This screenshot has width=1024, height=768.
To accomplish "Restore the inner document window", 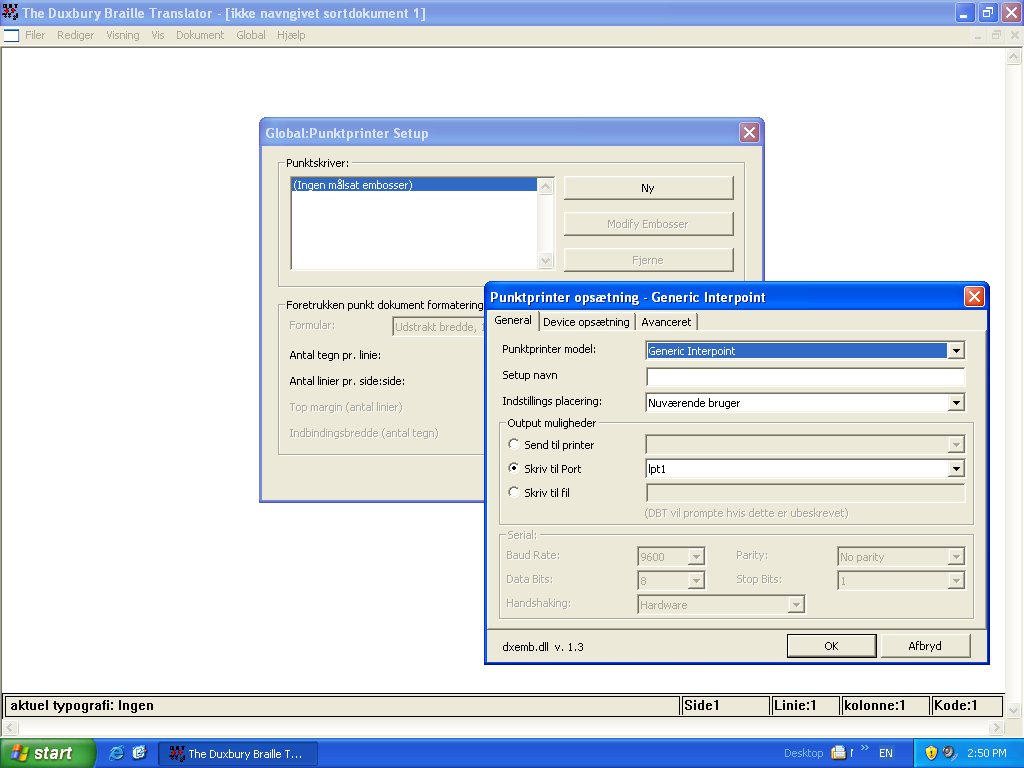I will click(996, 35).
